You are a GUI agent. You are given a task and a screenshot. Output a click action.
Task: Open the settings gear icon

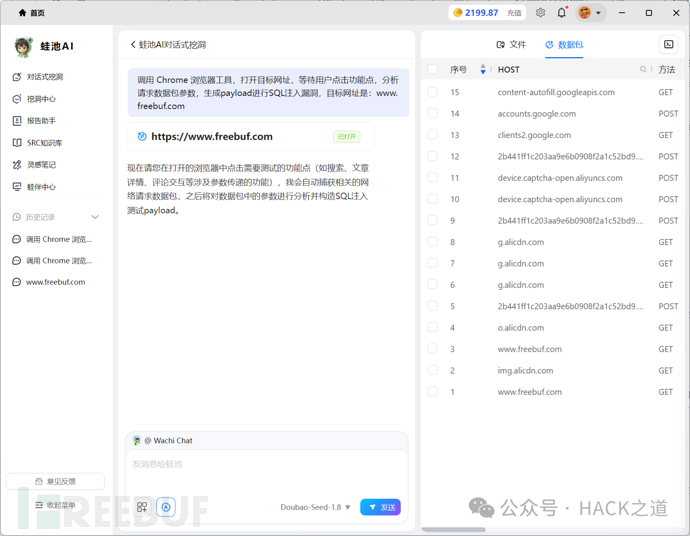[540, 13]
